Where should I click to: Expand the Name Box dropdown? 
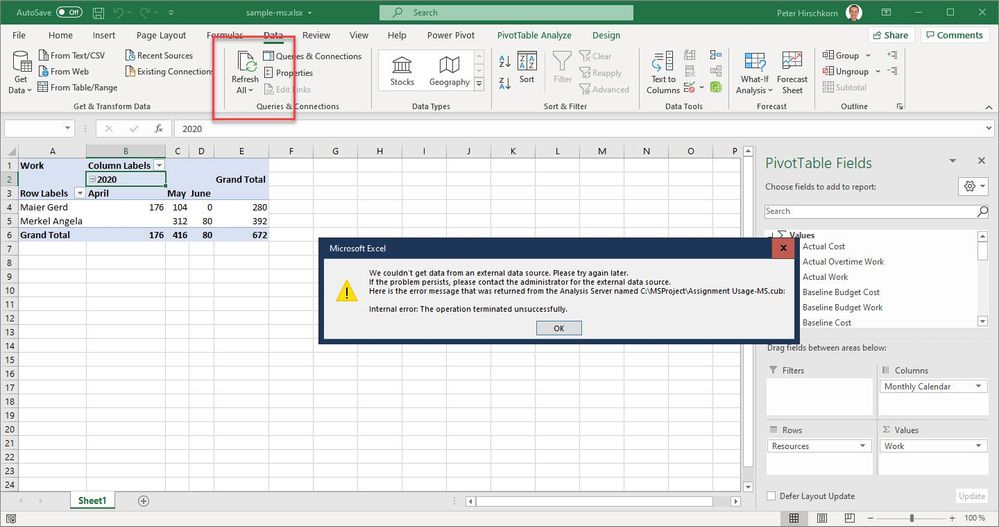(68, 128)
